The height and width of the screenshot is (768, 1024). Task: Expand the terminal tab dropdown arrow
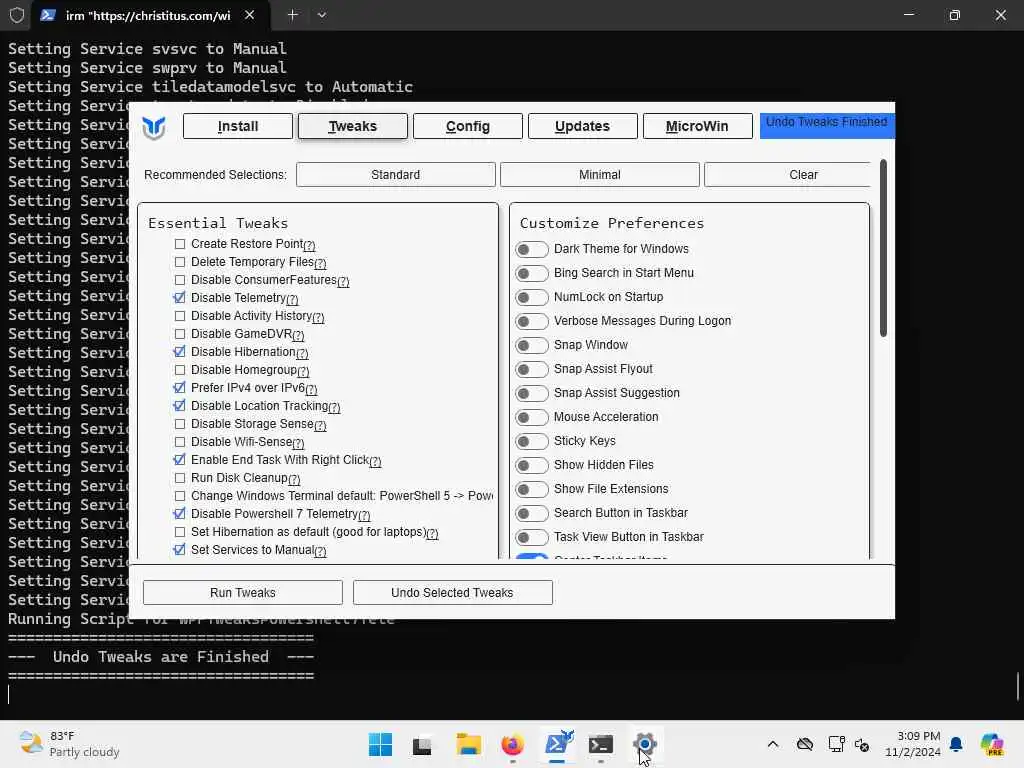click(x=321, y=15)
